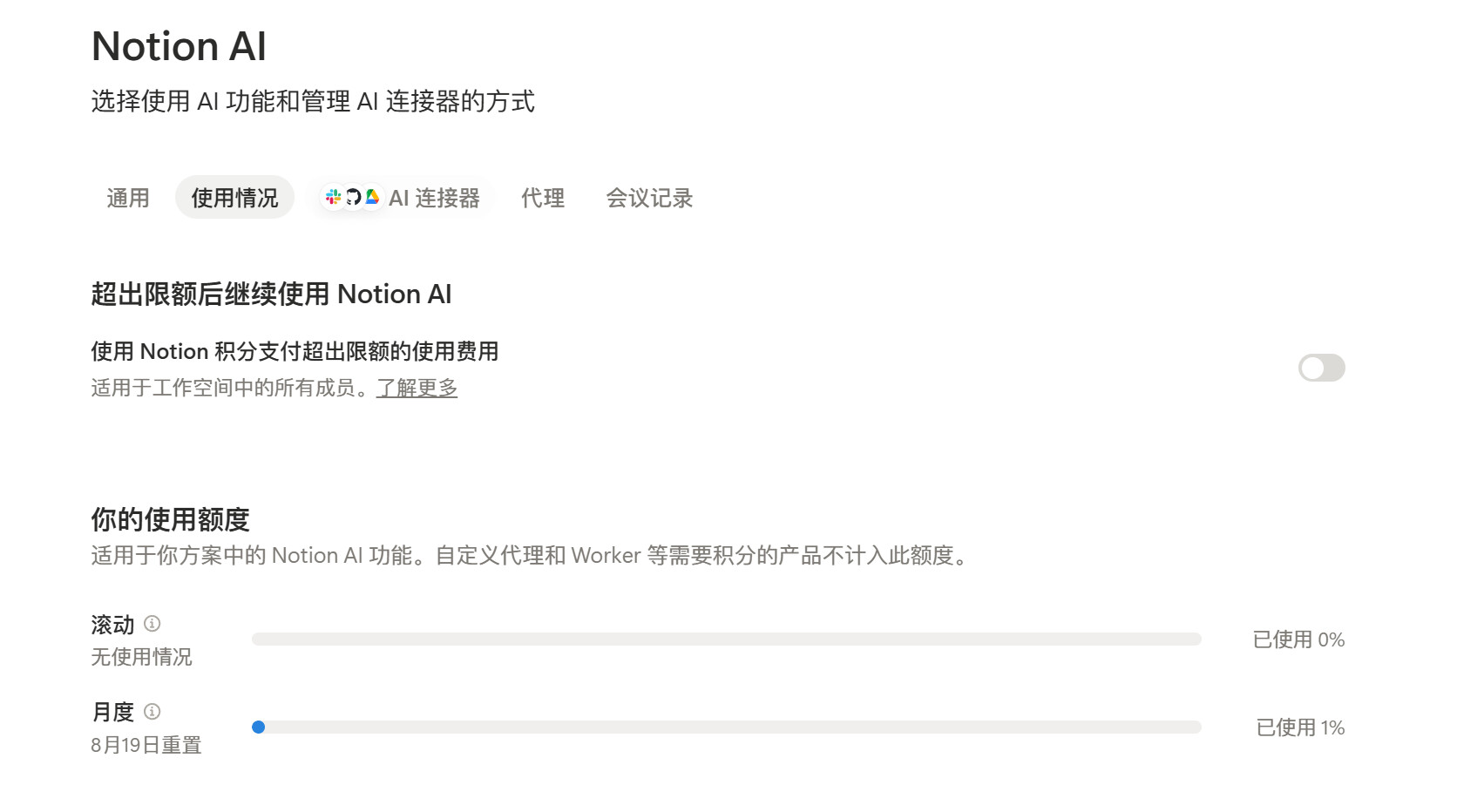Click the Notion AI page heading
Viewport: 1457px width, 812px height.
[179, 46]
